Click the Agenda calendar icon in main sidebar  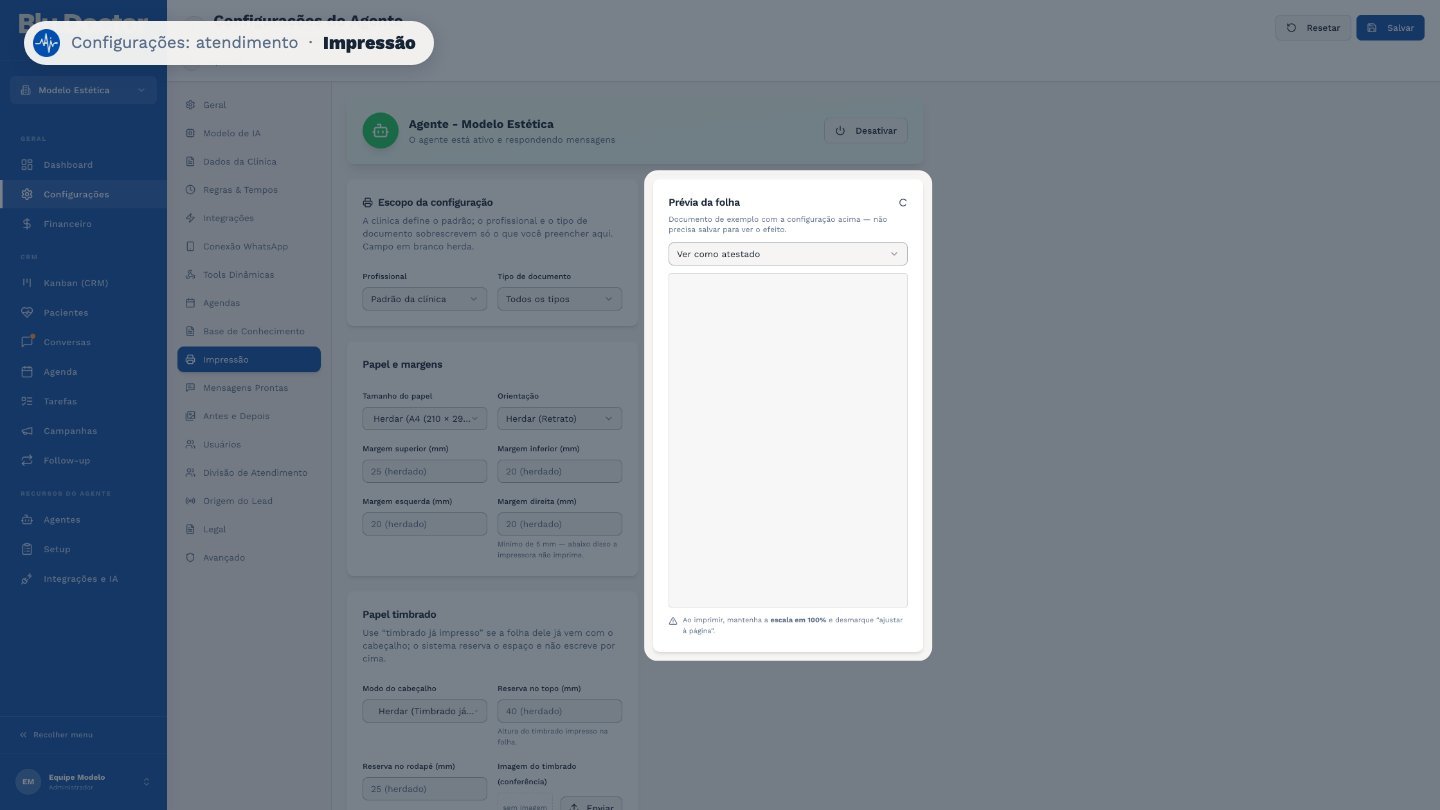(27, 372)
